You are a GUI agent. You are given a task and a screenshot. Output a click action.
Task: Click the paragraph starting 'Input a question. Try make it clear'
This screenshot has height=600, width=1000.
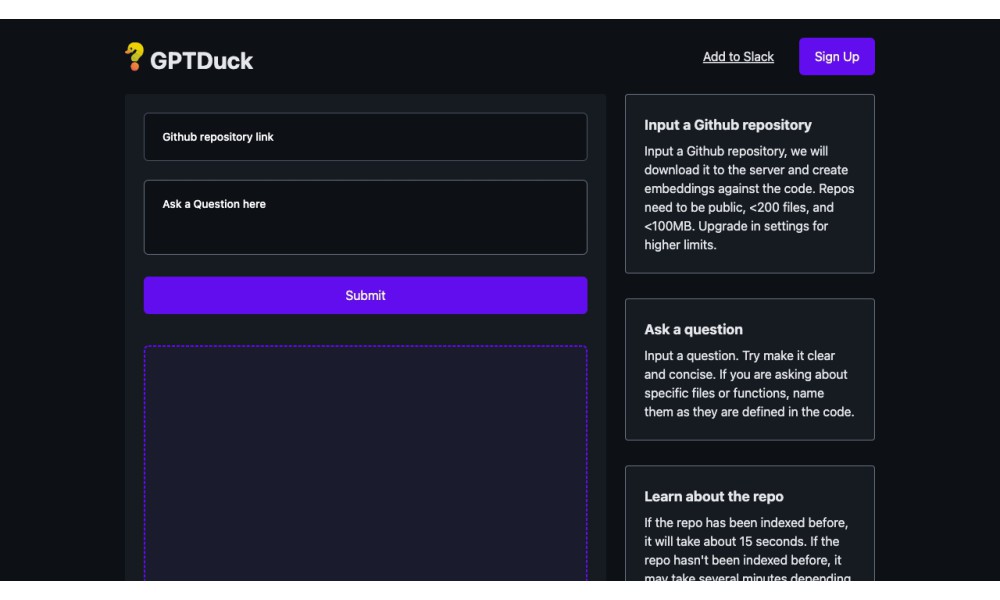[x=749, y=384]
